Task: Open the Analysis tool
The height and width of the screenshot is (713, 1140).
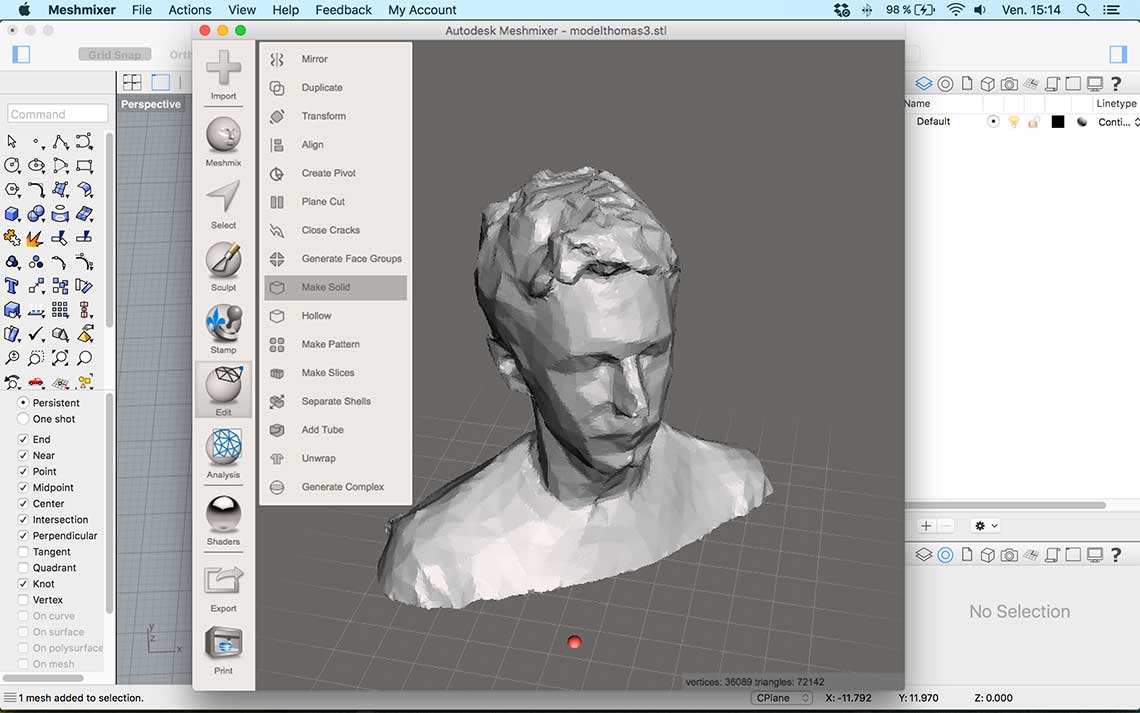Action: (x=223, y=454)
